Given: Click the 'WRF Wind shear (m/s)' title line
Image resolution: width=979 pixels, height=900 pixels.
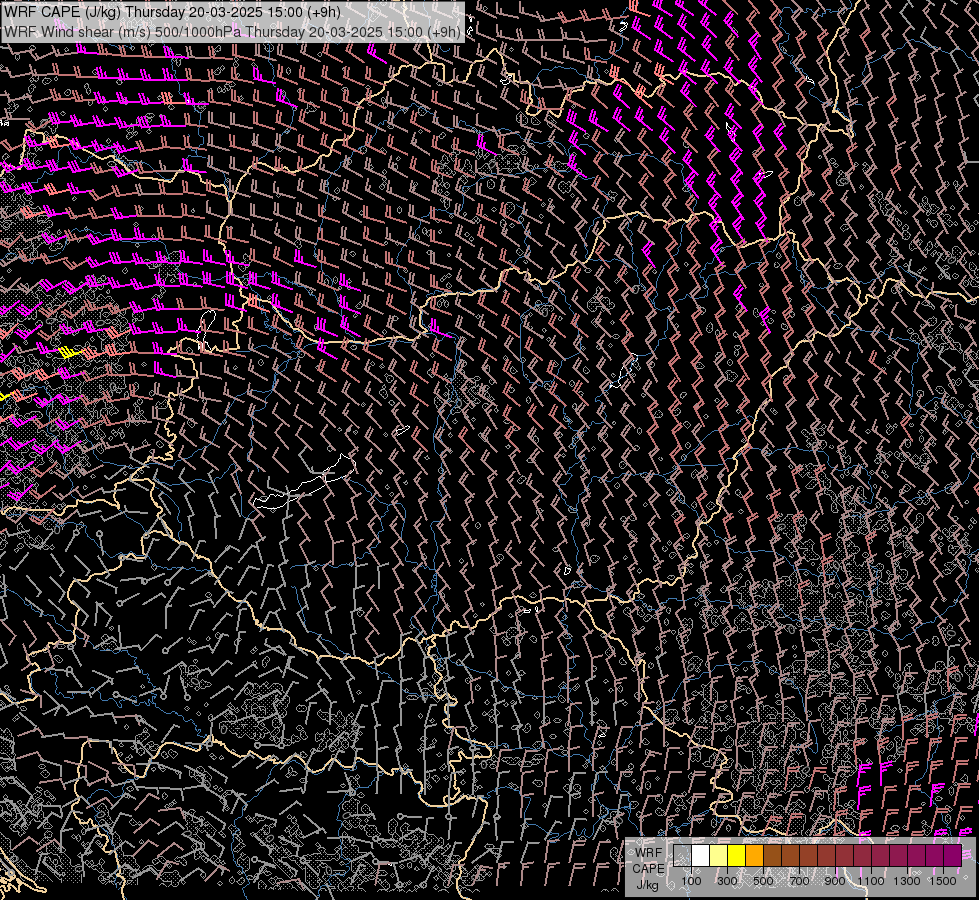Looking at the screenshot, I should (x=232, y=31).
